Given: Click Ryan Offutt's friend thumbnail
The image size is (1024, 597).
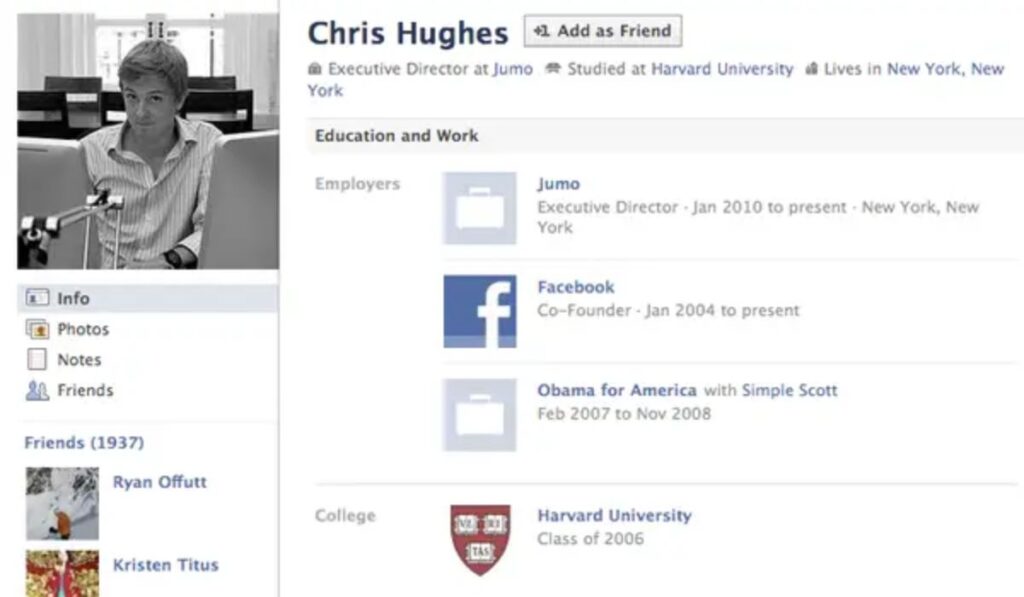Looking at the screenshot, I should (63, 504).
